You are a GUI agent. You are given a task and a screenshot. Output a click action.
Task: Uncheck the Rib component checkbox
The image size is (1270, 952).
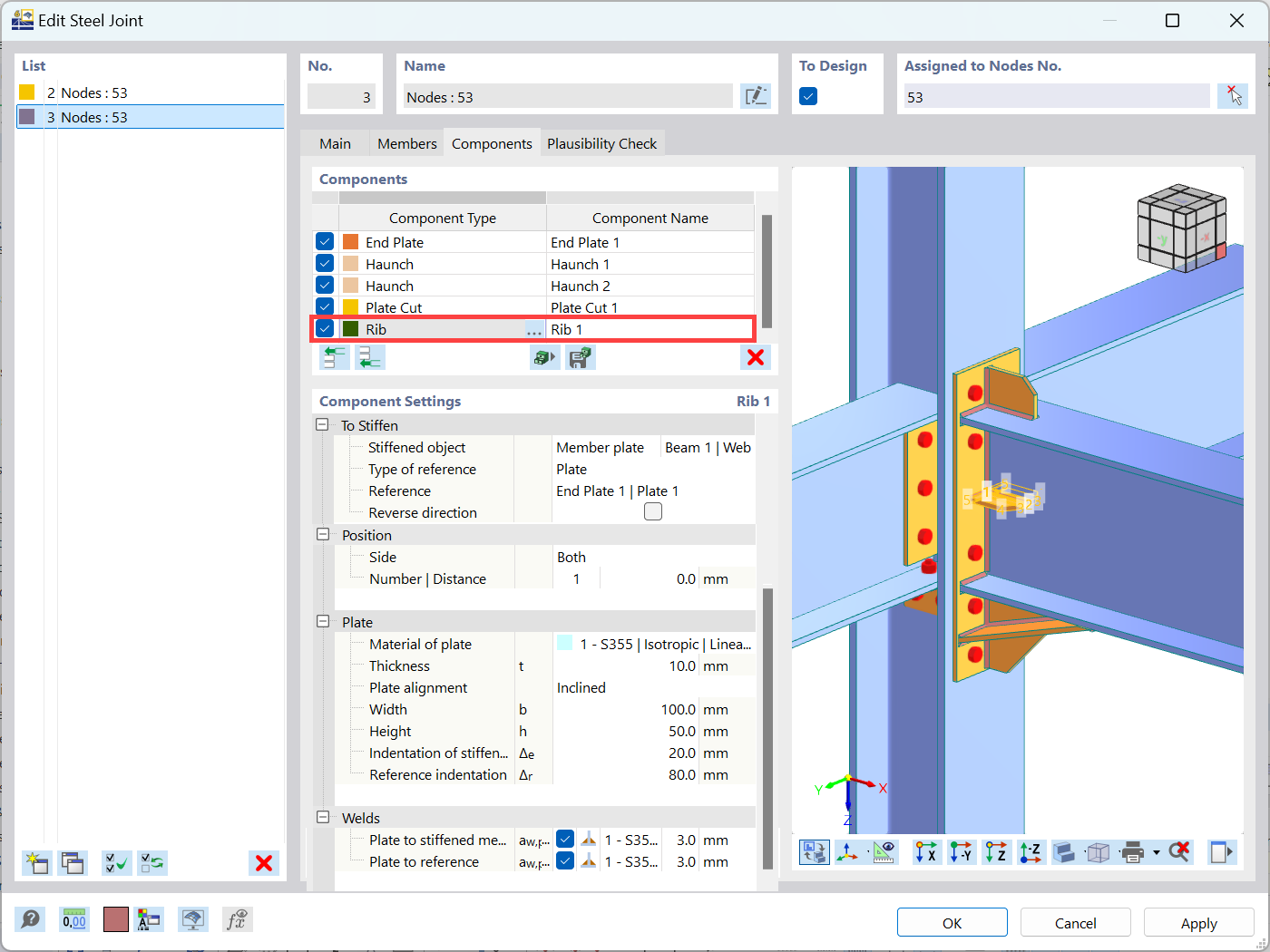click(x=325, y=329)
